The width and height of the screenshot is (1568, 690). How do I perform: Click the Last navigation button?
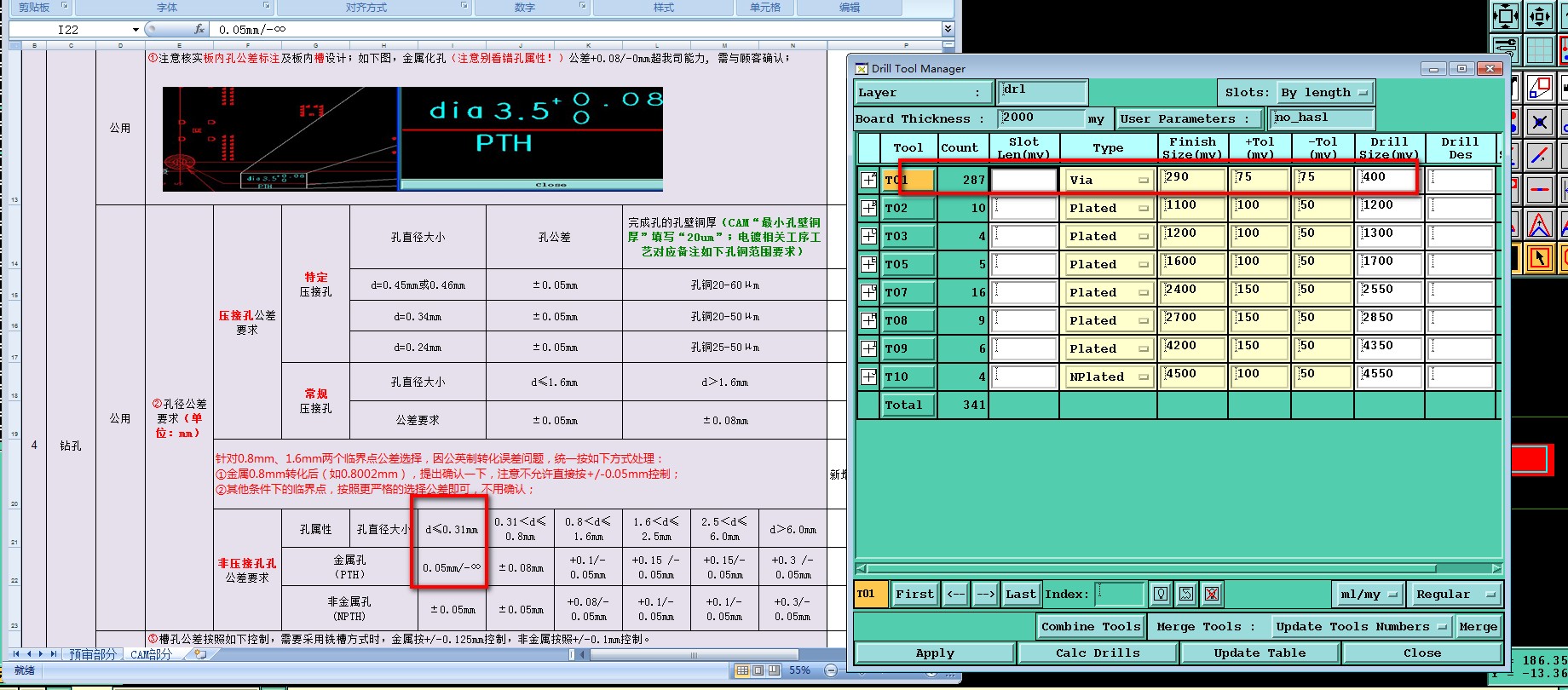[1020, 594]
